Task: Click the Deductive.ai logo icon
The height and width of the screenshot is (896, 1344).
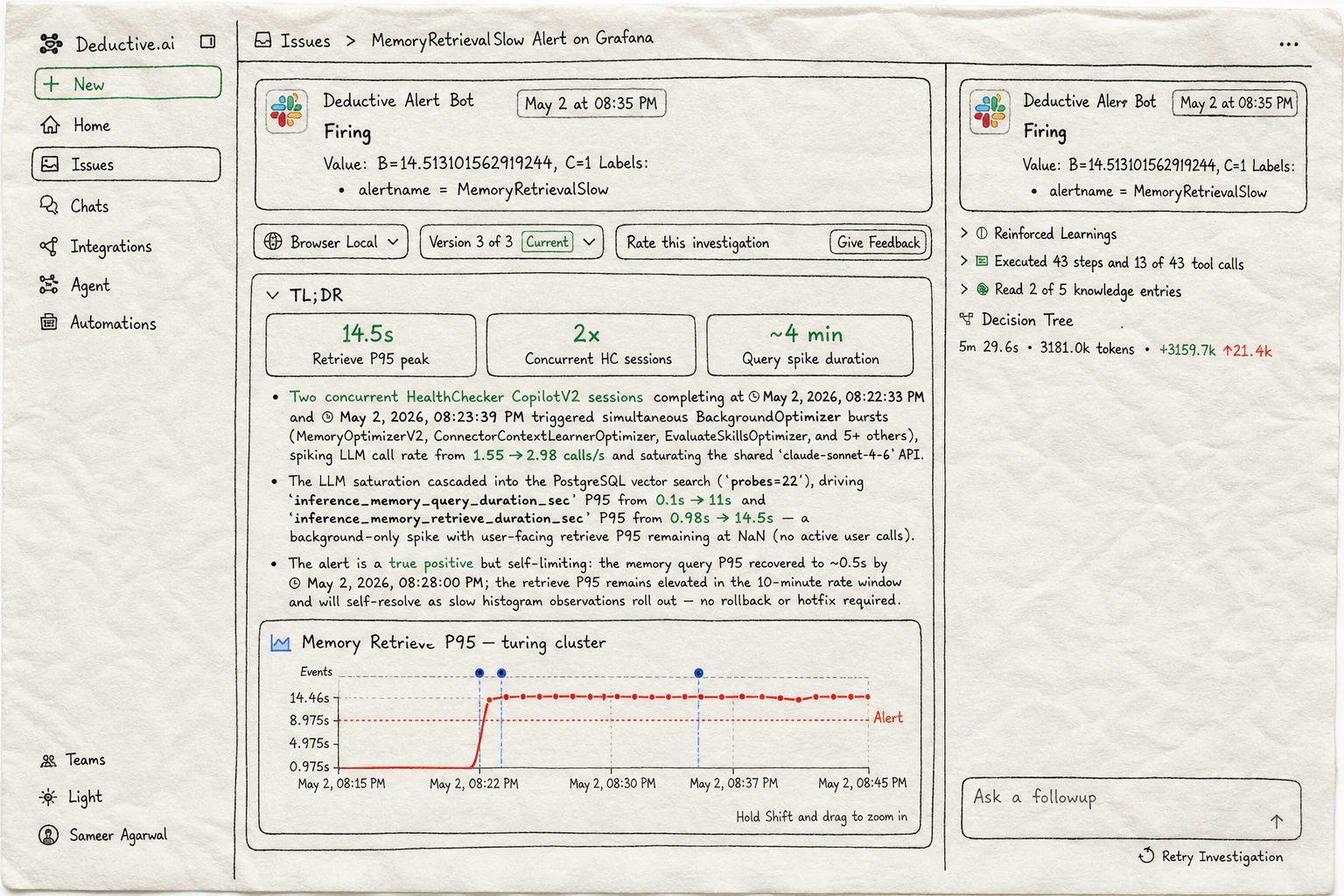Action: 52,43
